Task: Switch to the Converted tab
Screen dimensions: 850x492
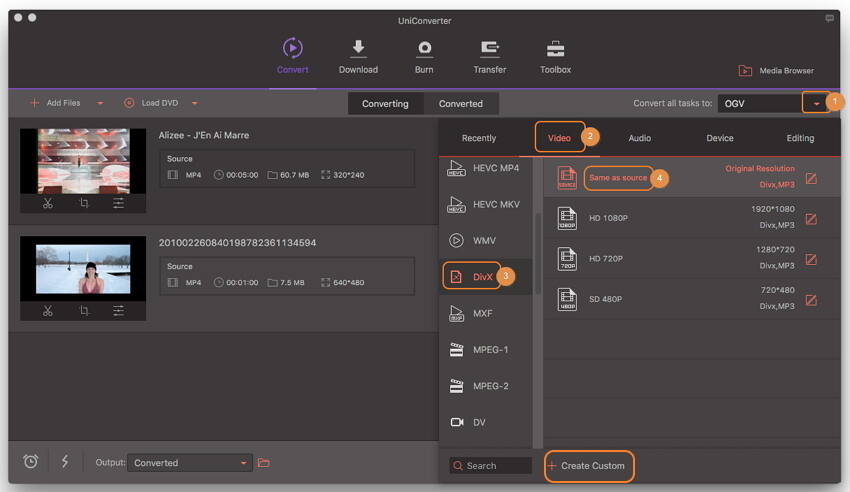Action: (x=461, y=103)
